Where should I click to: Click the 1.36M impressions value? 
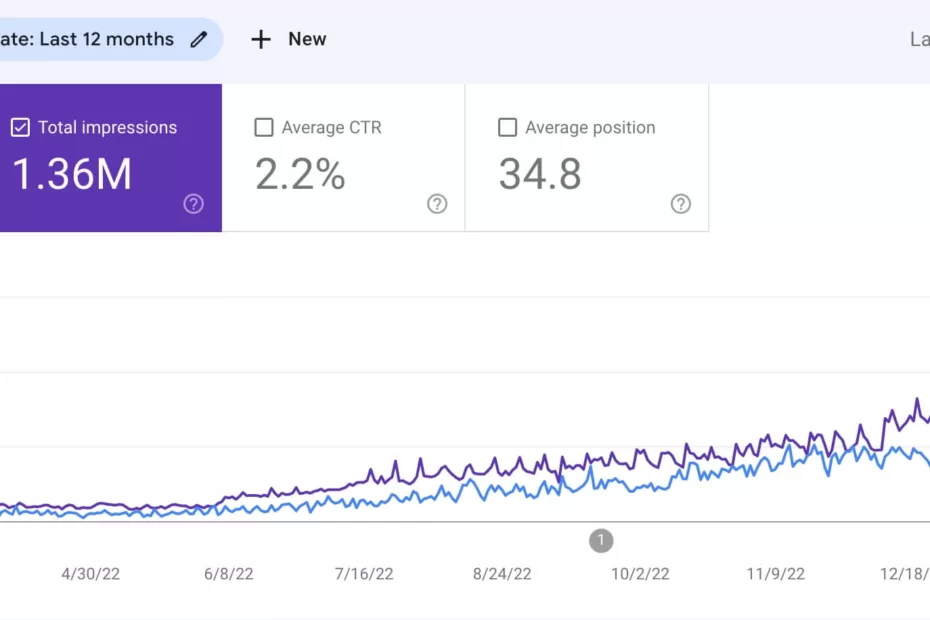coord(73,173)
